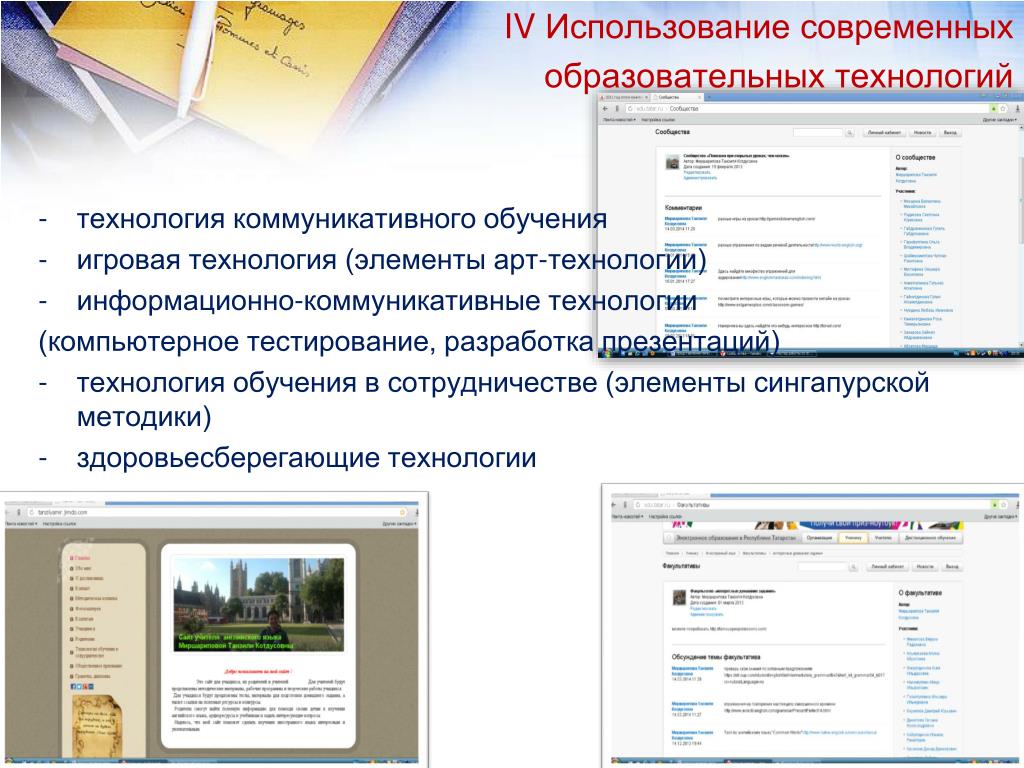The width and height of the screenshot is (1024, 768).
Task: Click faculty avatar on Факультативы page
Action: pyautogui.click(x=679, y=598)
